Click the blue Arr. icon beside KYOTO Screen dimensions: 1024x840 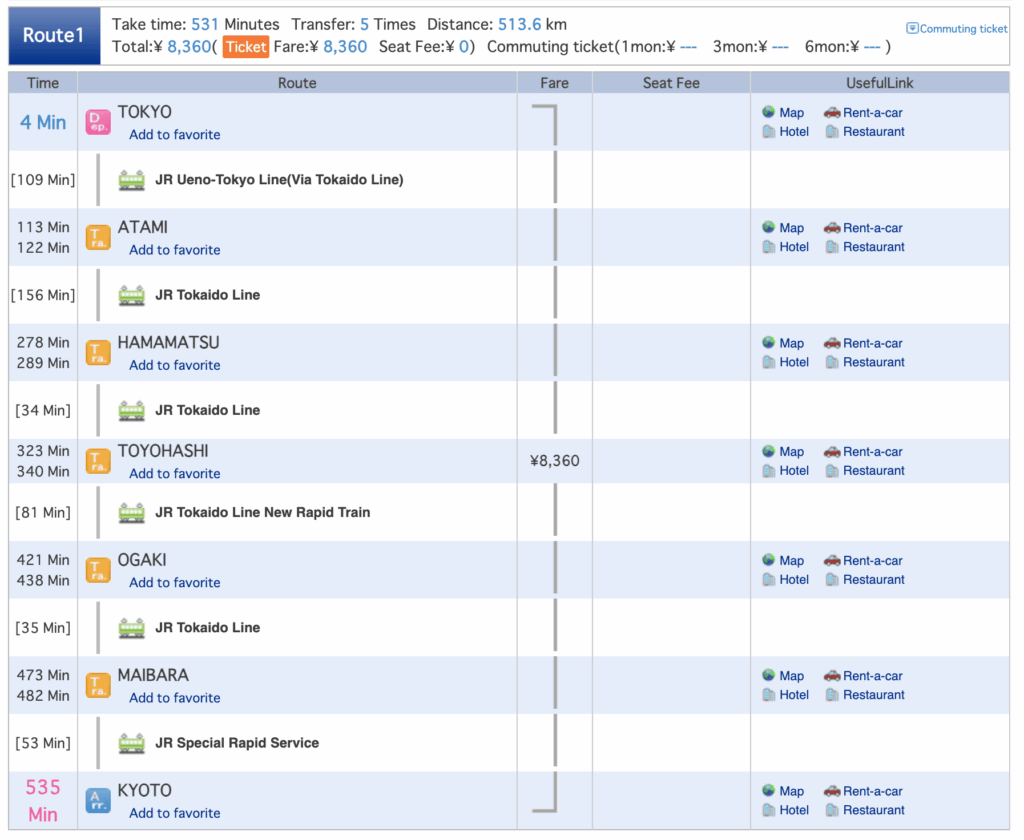tap(98, 801)
